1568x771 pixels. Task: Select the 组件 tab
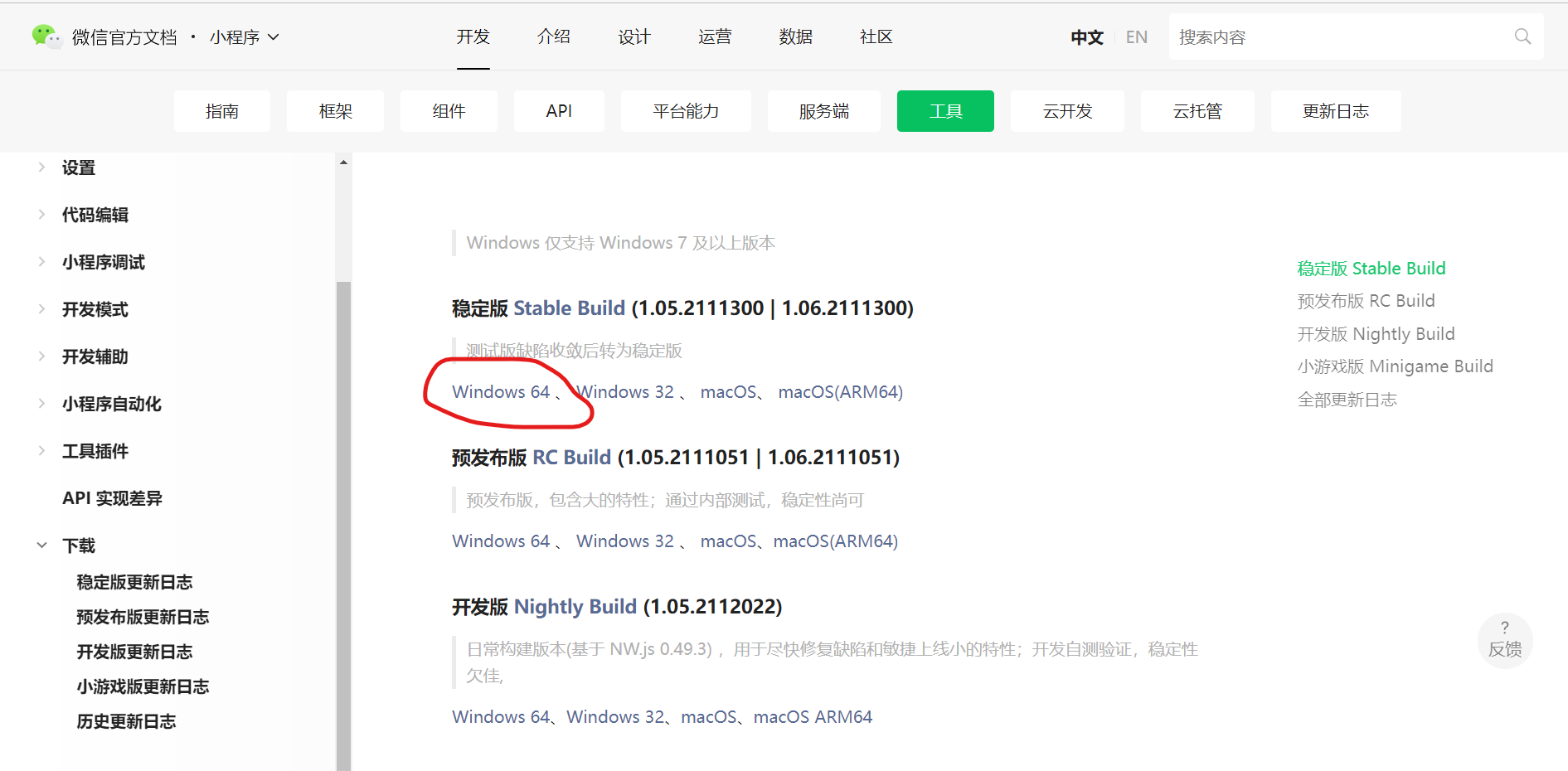(449, 111)
